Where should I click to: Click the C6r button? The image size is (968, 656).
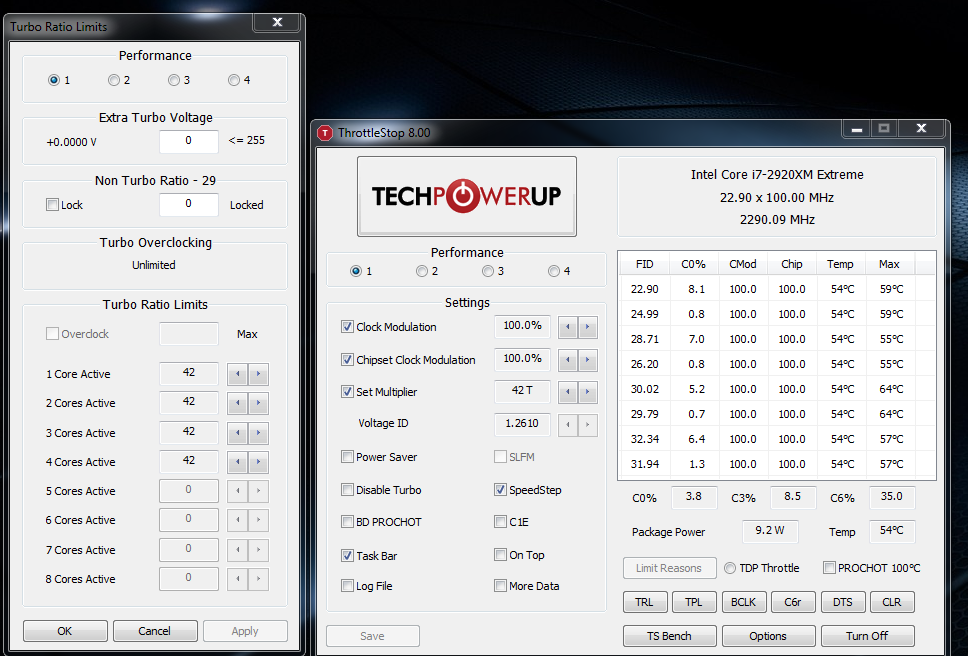793,602
